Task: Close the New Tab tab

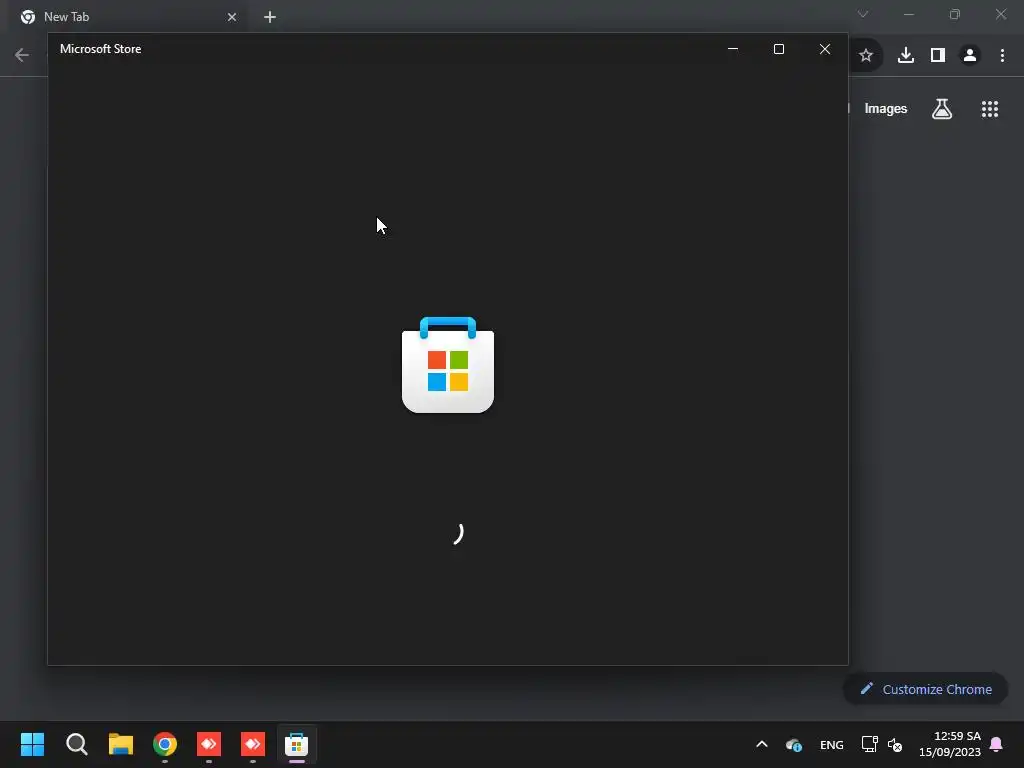Action: pos(232,17)
